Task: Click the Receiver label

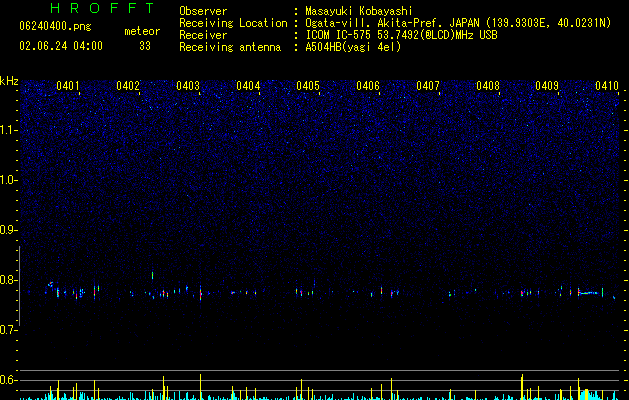Action: click(203, 35)
